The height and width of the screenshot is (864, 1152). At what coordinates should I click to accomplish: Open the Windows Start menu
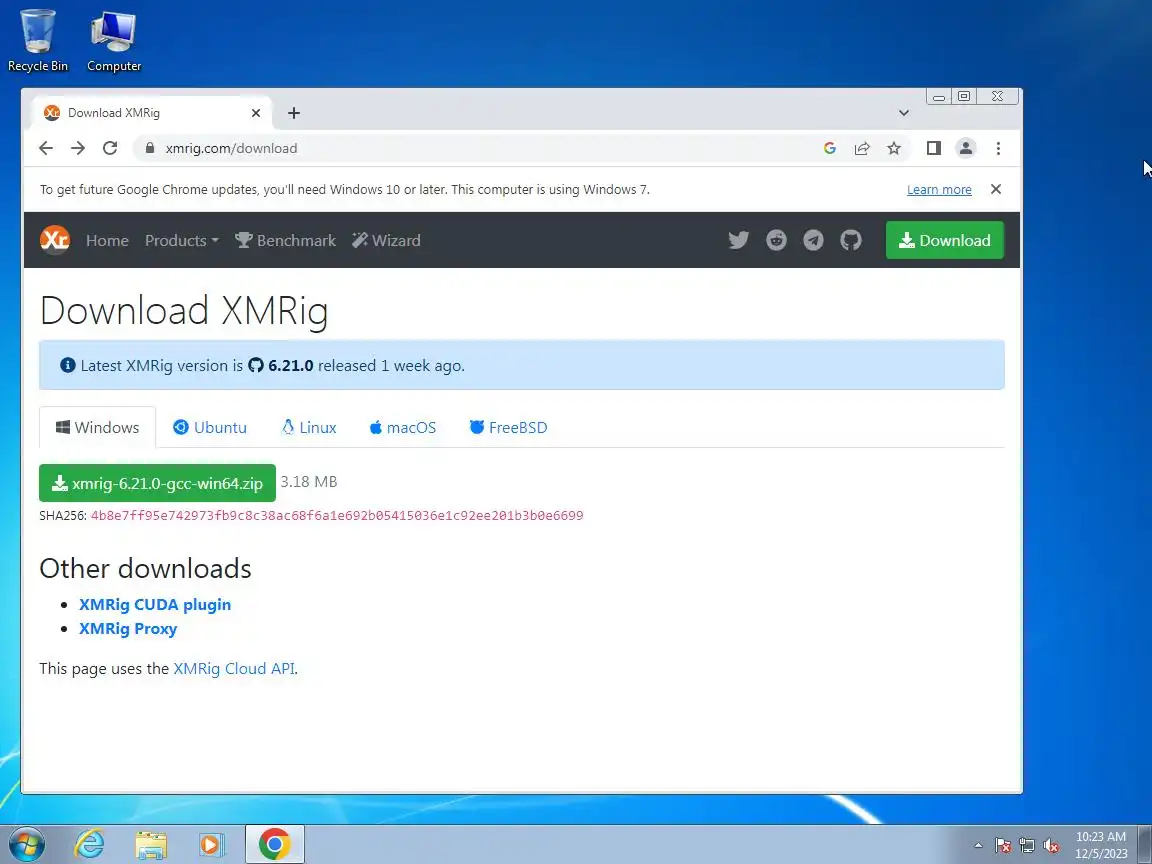[25, 844]
